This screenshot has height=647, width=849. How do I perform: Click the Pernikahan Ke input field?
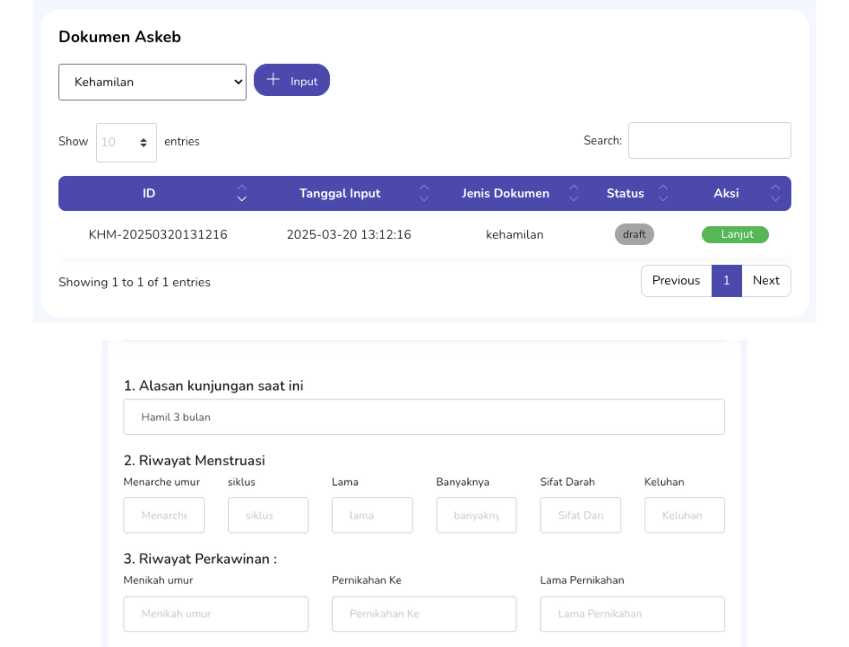tap(424, 614)
